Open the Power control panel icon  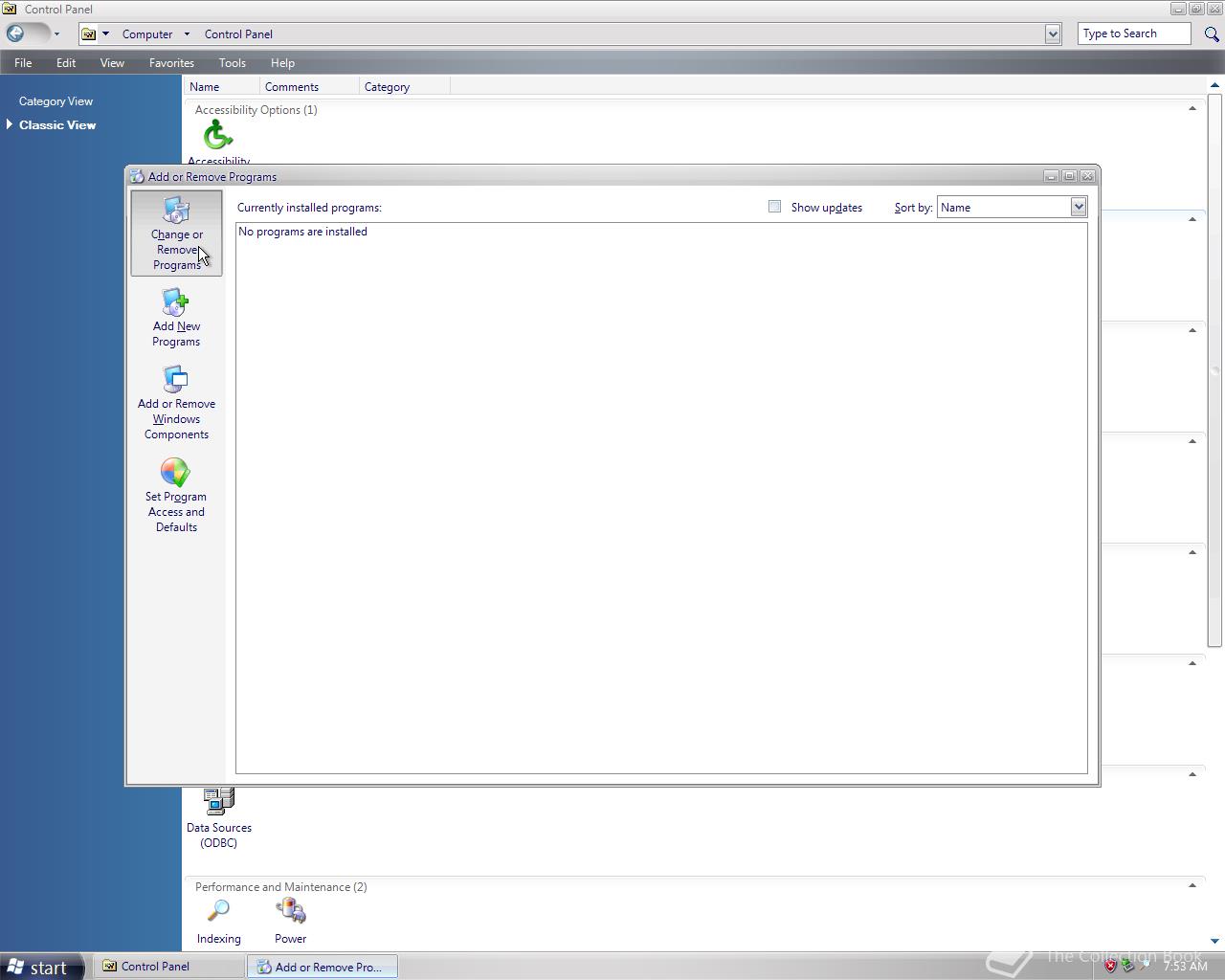coord(290,923)
